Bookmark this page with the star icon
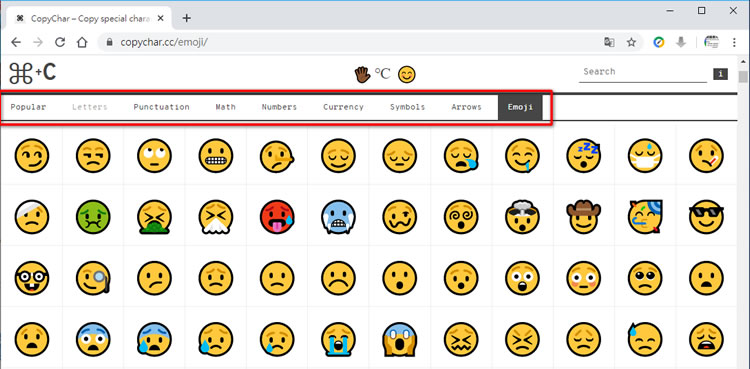Screen dimensions: 750x369 click(631, 43)
